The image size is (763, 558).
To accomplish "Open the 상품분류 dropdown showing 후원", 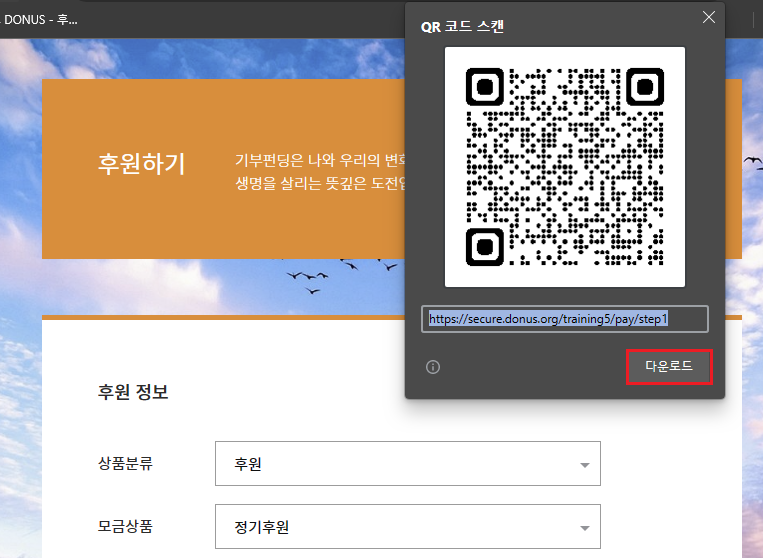I will [408, 464].
